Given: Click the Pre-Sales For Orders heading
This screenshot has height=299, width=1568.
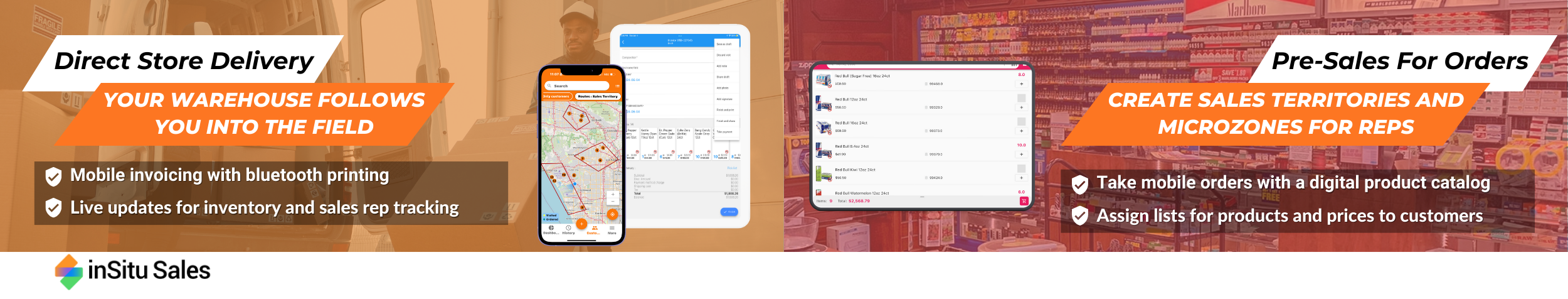Looking at the screenshot, I should (1399, 61).
